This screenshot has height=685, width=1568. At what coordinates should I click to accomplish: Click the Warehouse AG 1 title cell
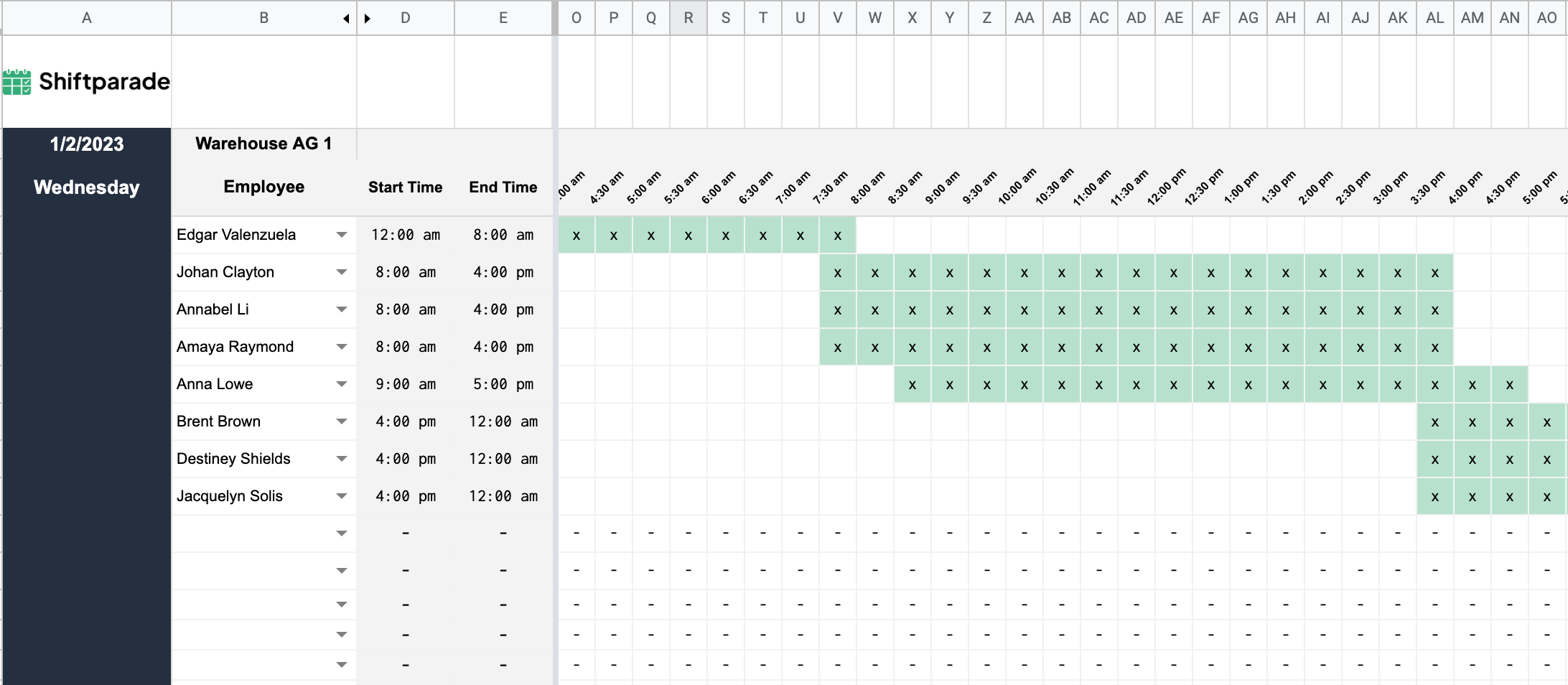[263, 144]
